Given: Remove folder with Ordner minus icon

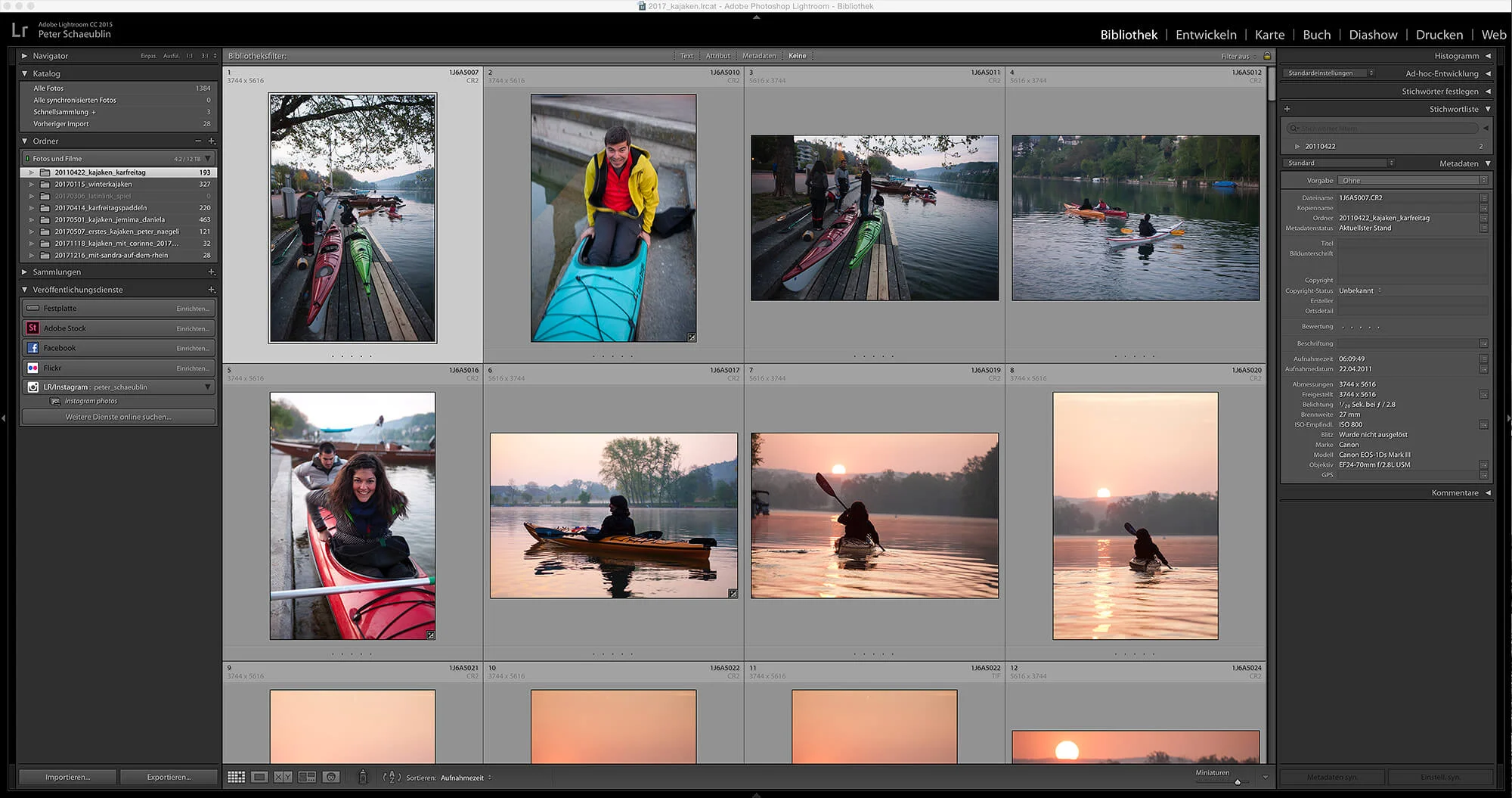Looking at the screenshot, I should tap(198, 141).
